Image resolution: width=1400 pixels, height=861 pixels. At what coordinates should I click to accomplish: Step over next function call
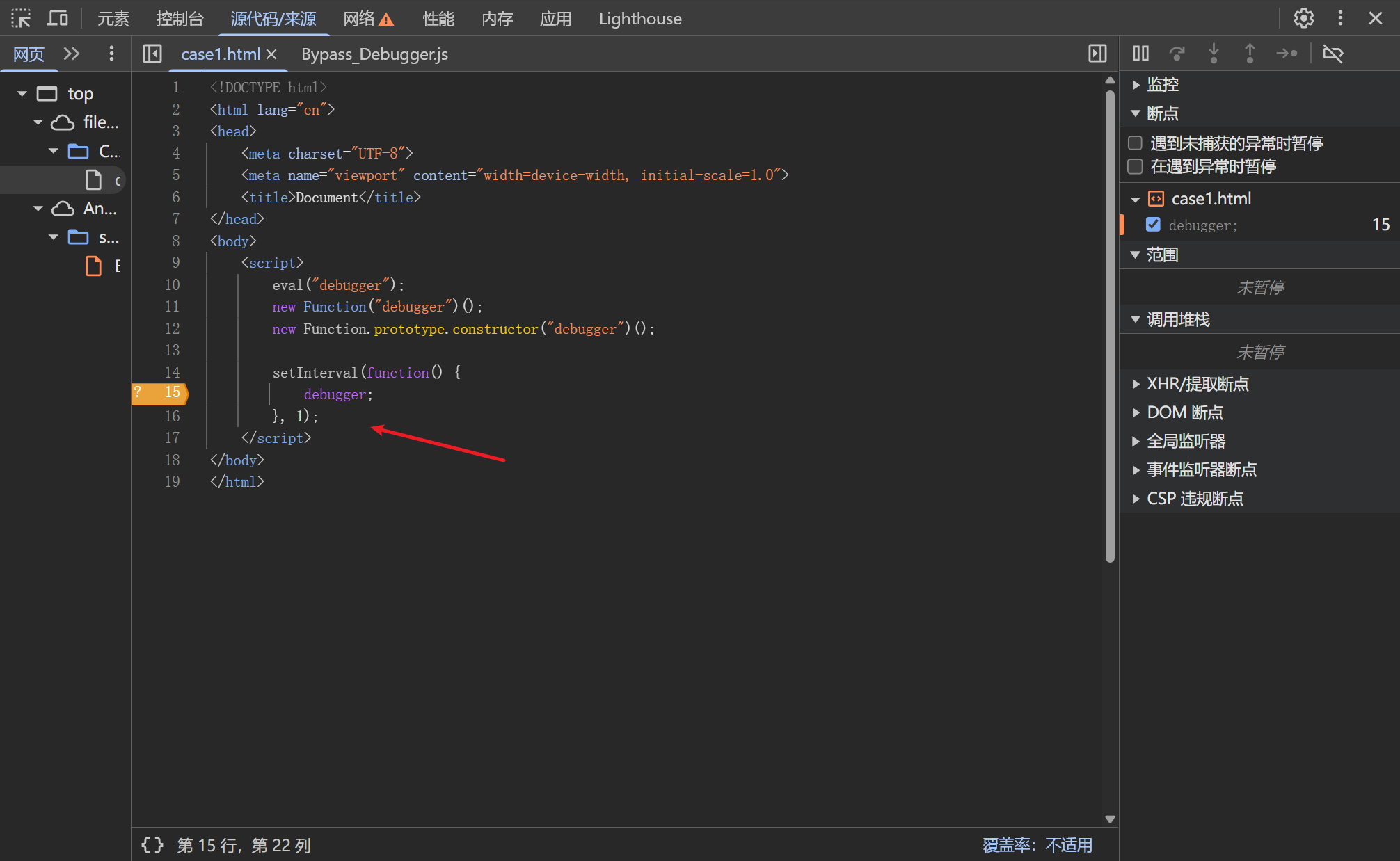click(x=1177, y=54)
